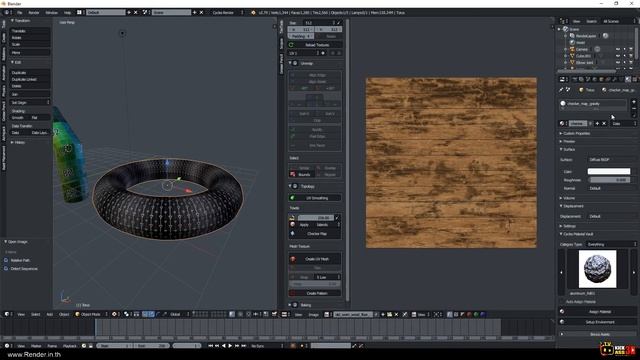The width and height of the screenshot is (640, 360).
Task: Open the Info editor type selector icon
Action: [x=7, y=13]
